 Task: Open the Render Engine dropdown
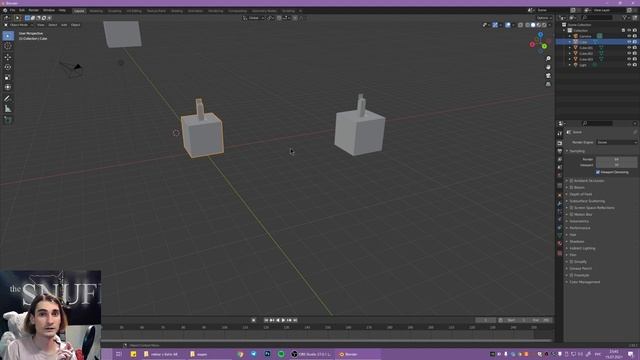coord(616,142)
